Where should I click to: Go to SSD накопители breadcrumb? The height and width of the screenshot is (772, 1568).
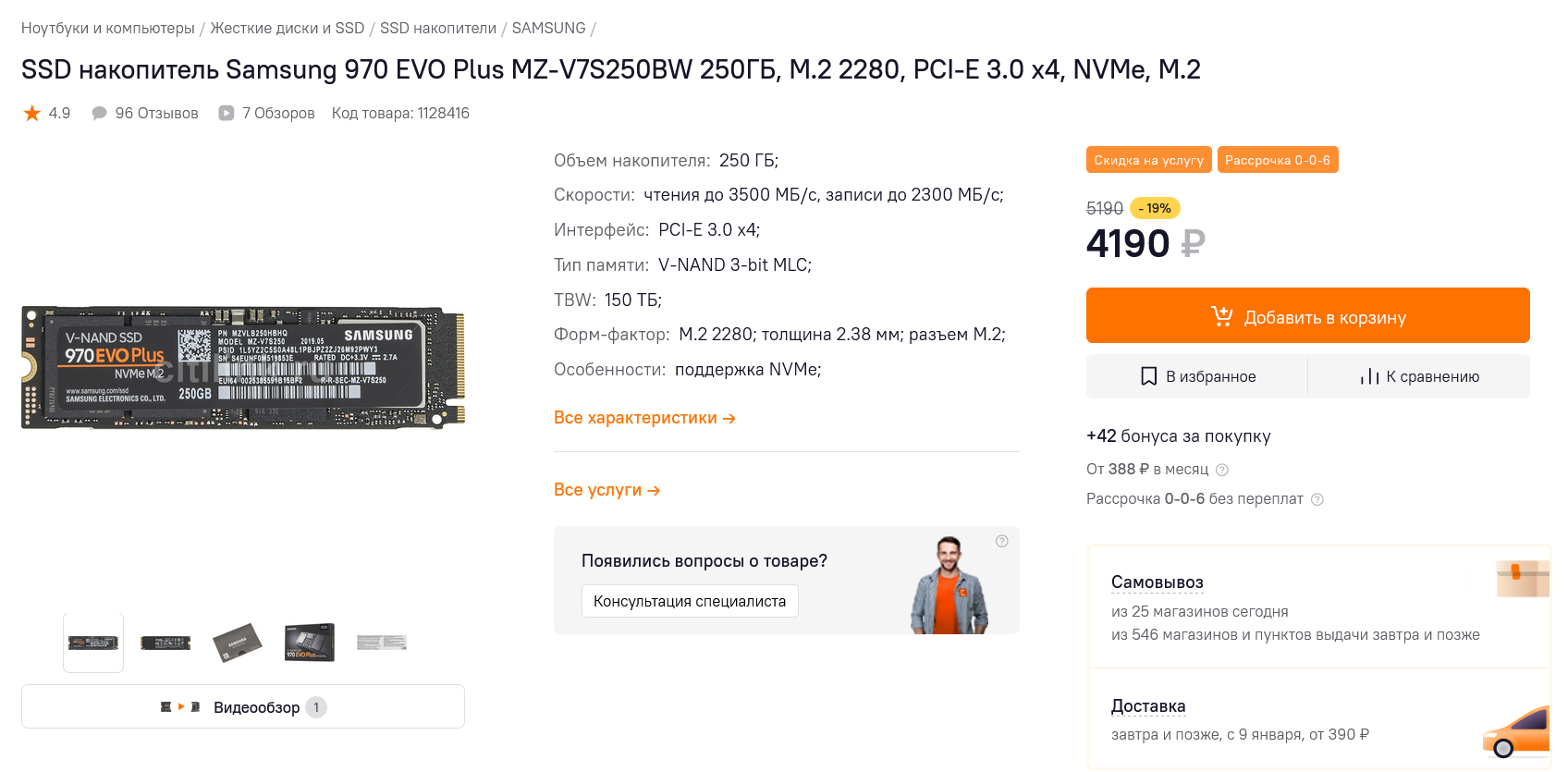[x=437, y=28]
